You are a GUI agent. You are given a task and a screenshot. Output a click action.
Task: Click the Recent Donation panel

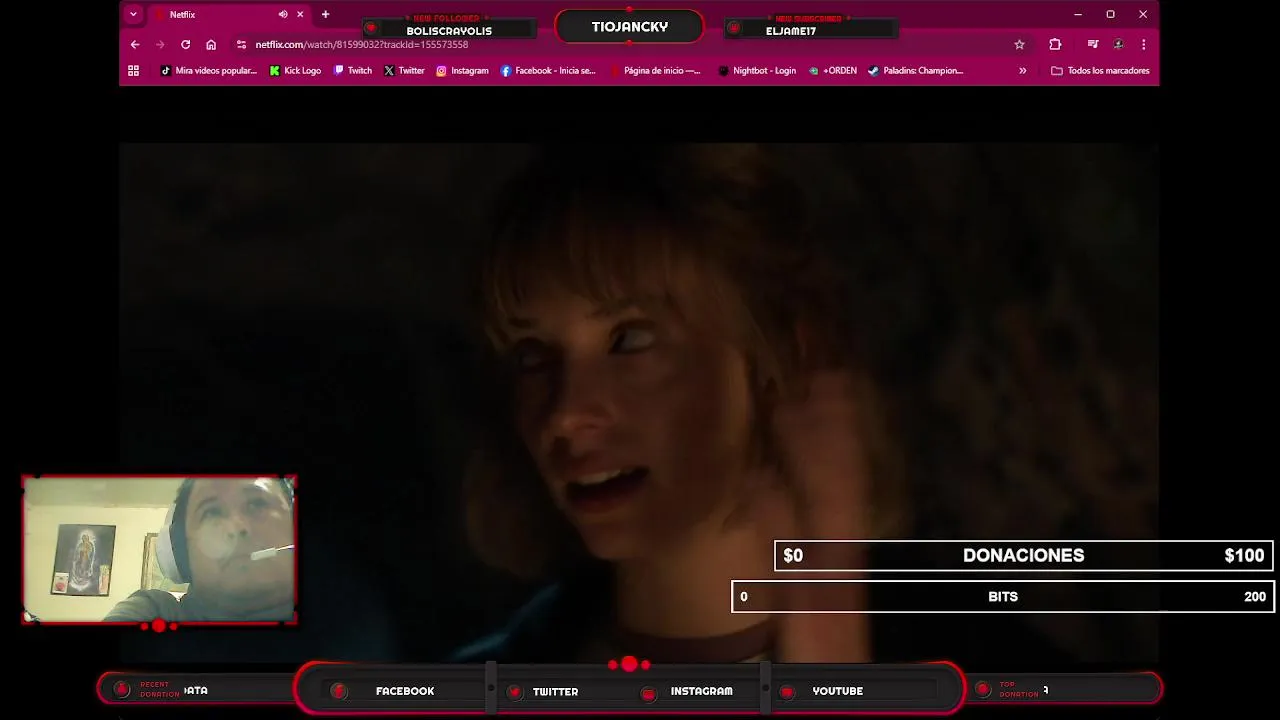(196, 689)
